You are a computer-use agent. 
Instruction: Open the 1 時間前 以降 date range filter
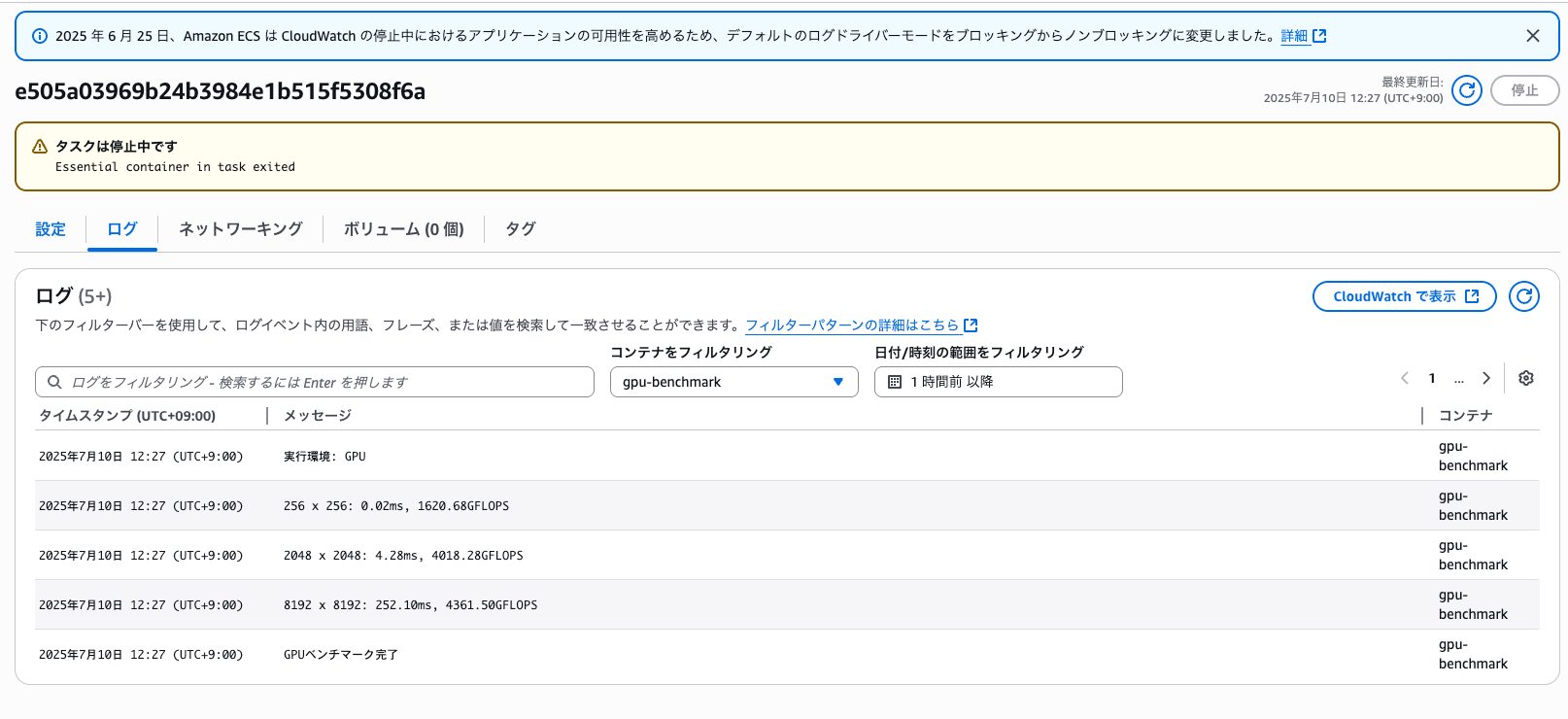[x=999, y=382]
